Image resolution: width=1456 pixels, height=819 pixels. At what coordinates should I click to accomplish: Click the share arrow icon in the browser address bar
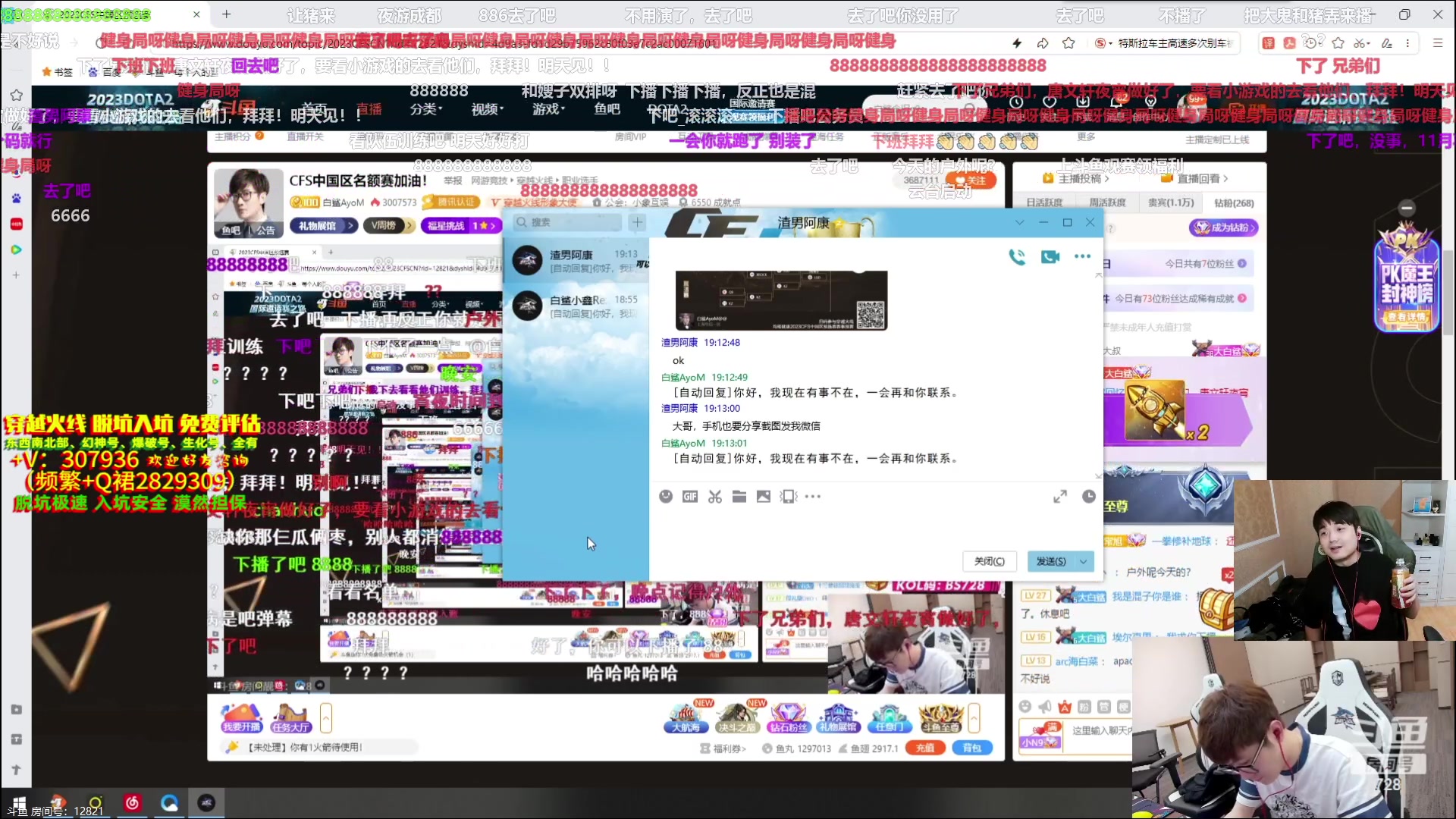pos(1043,43)
